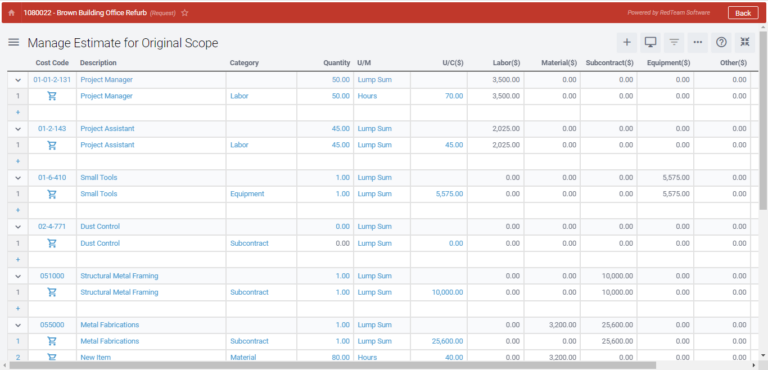Collapse the 051000 Structural Metal Framing group
Viewport: 768px width, 370px height.
pos(18,276)
